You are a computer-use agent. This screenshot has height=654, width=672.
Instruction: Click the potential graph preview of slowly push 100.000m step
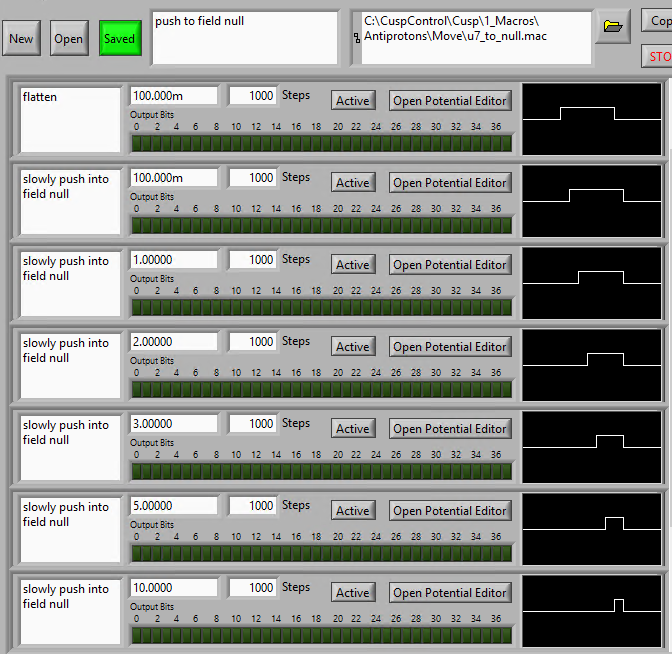click(592, 201)
